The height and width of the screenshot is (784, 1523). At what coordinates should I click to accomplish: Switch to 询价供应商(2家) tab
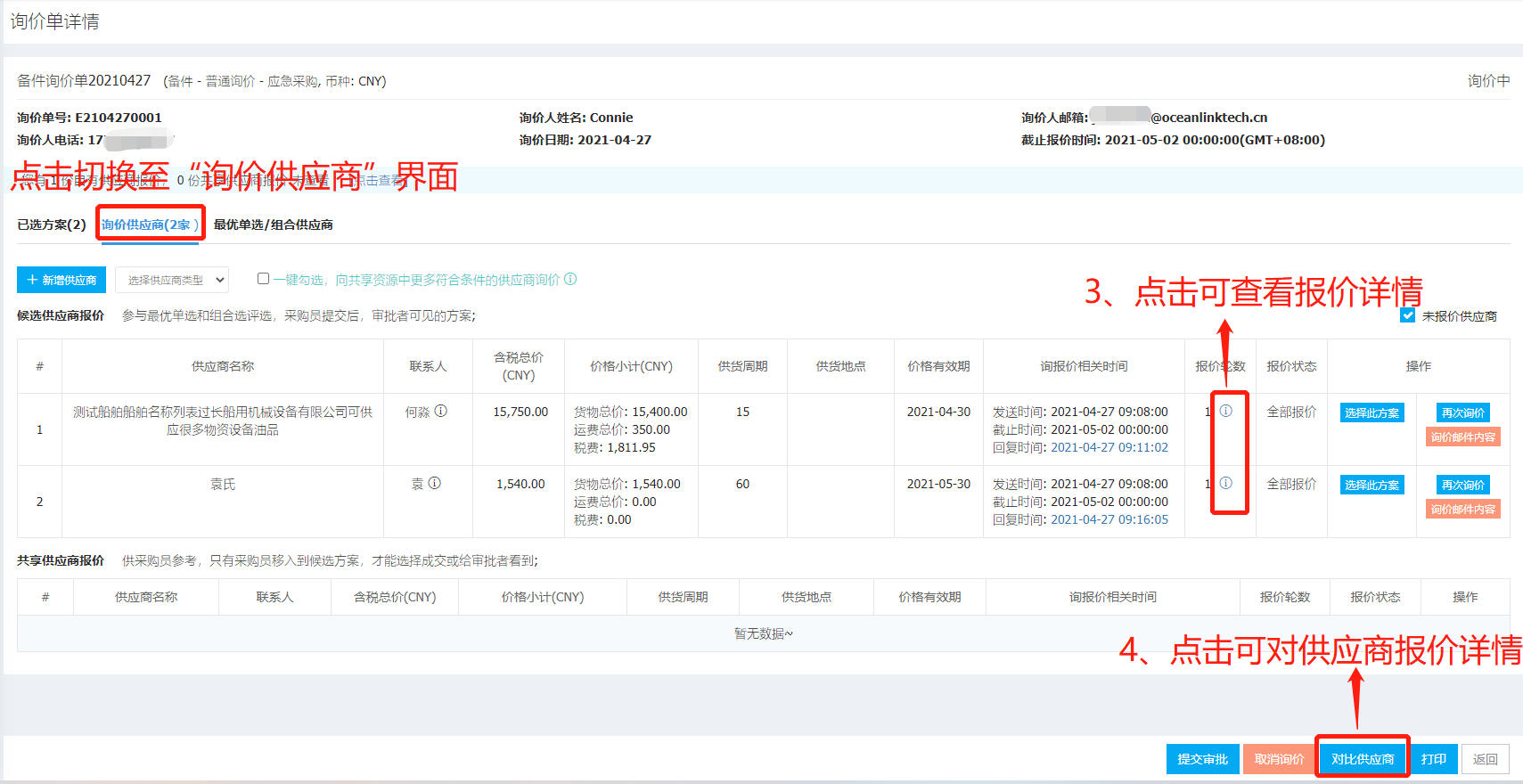point(150,225)
